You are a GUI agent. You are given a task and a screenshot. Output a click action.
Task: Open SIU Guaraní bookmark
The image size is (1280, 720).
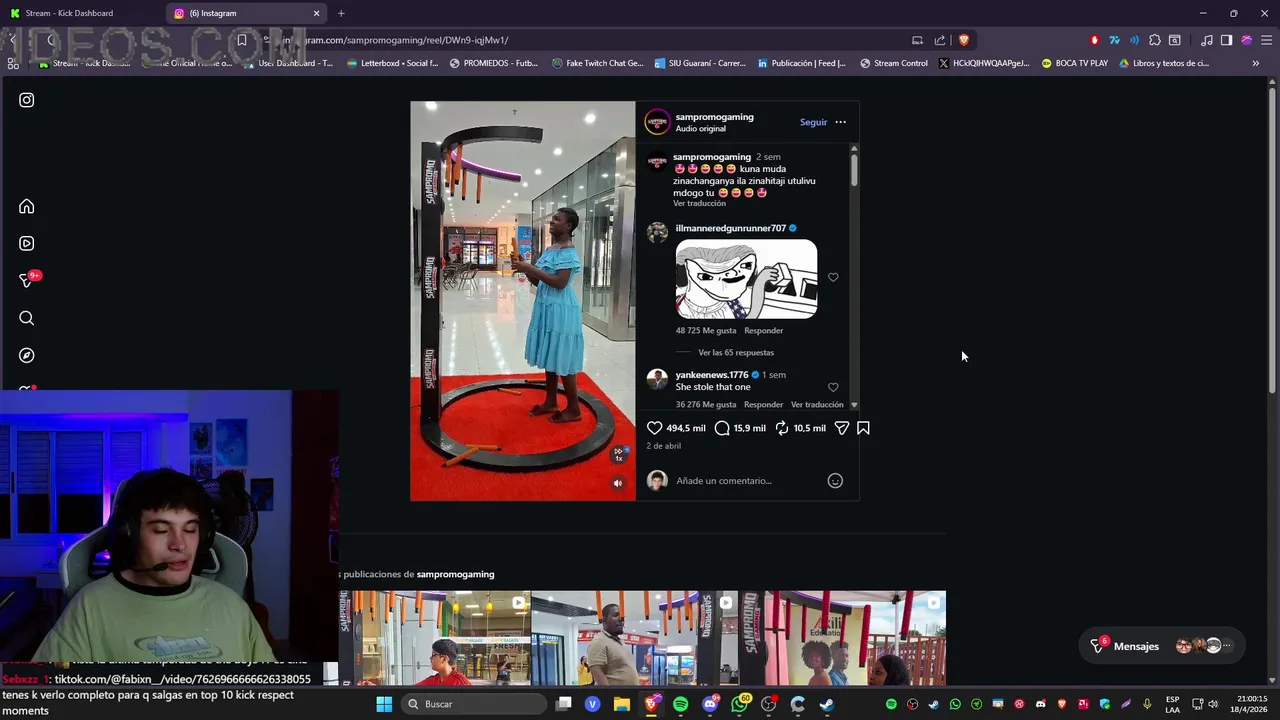700,63
